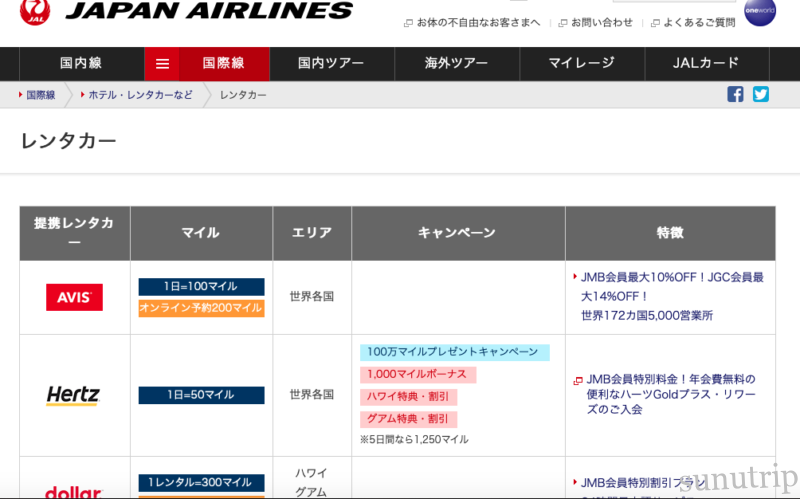
Task: Go to the マイレージ menu
Action: click(581, 64)
